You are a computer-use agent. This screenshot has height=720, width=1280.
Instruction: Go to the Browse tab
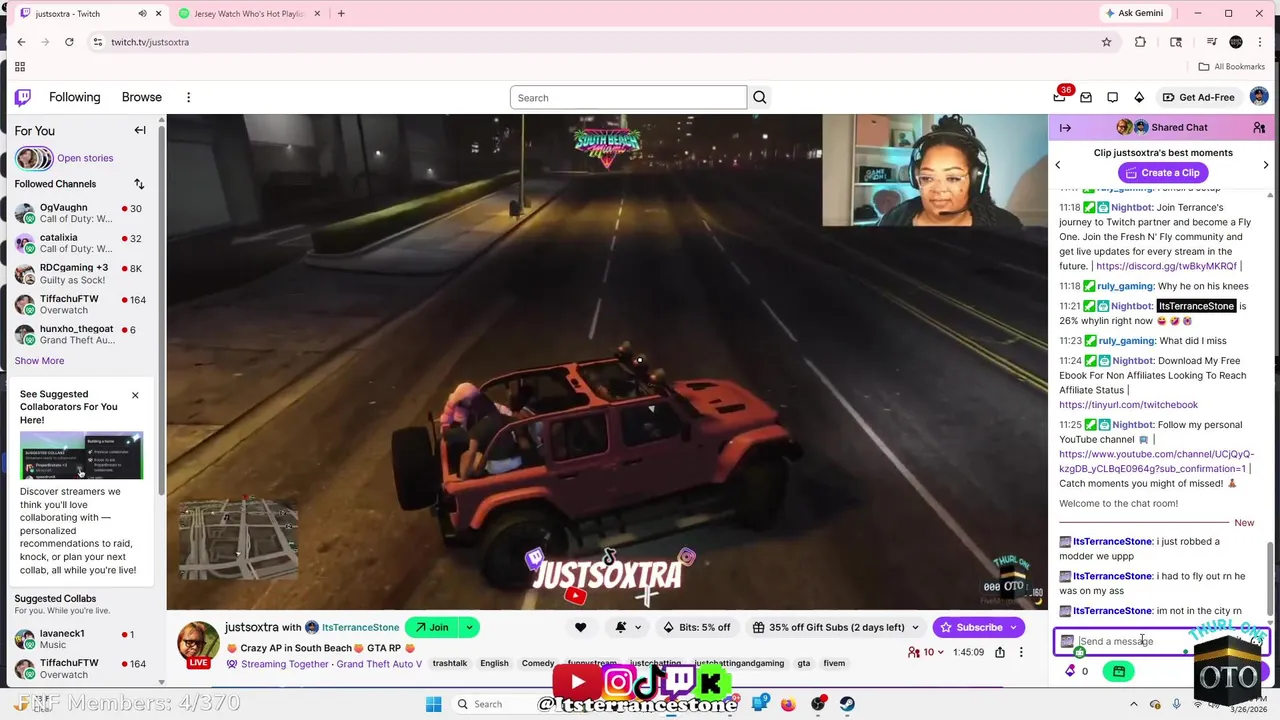pos(142,97)
